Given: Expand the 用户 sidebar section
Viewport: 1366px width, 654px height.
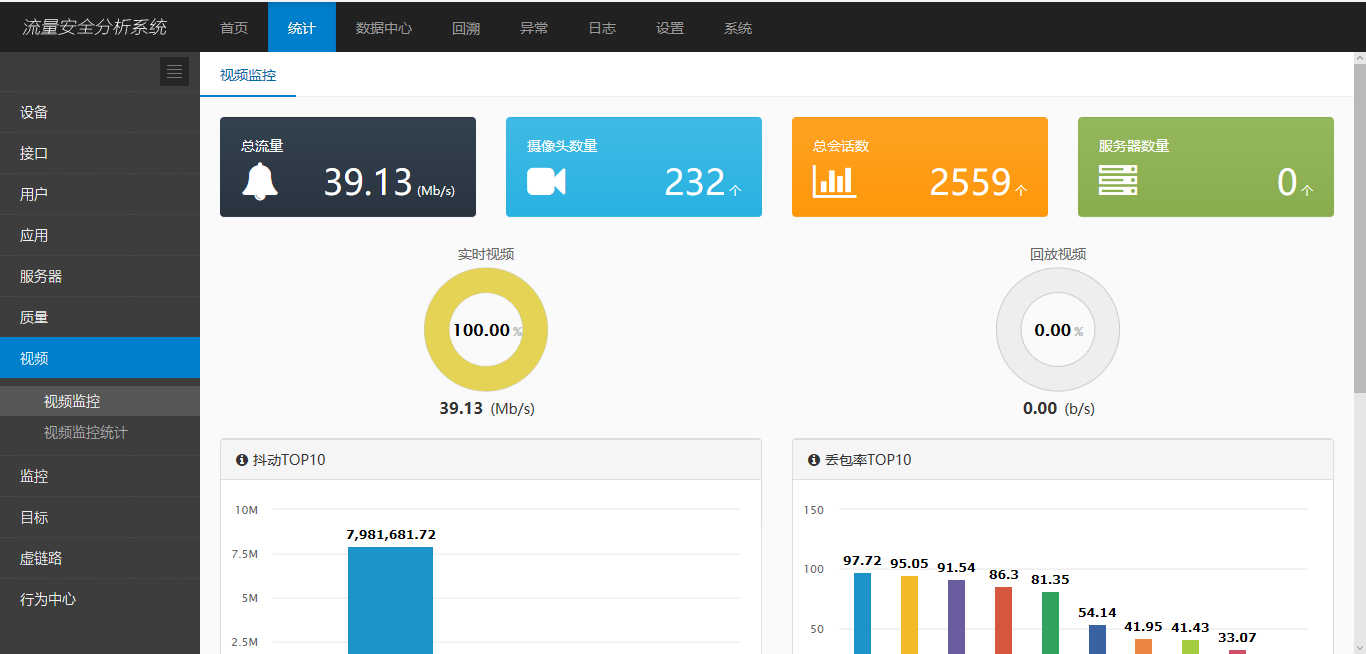Looking at the screenshot, I should click(x=100, y=194).
